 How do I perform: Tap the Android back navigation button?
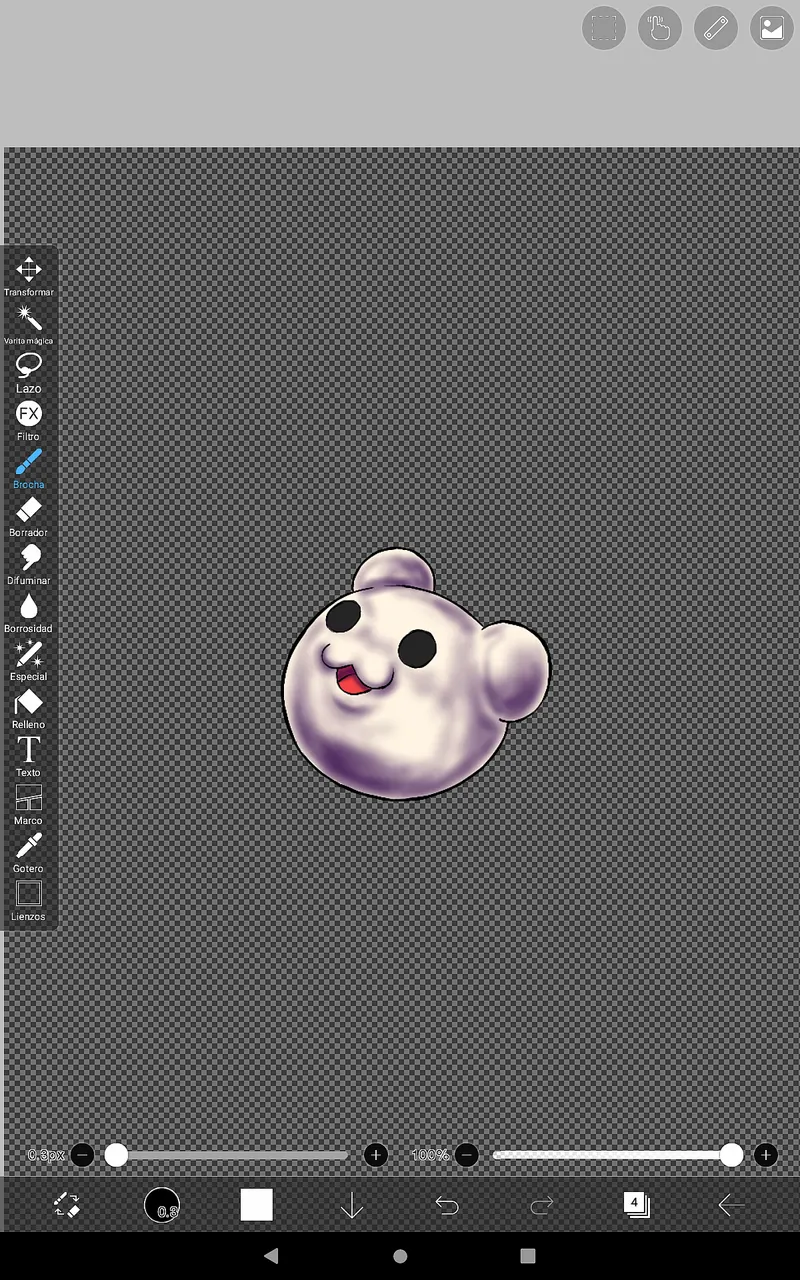coord(271,1256)
